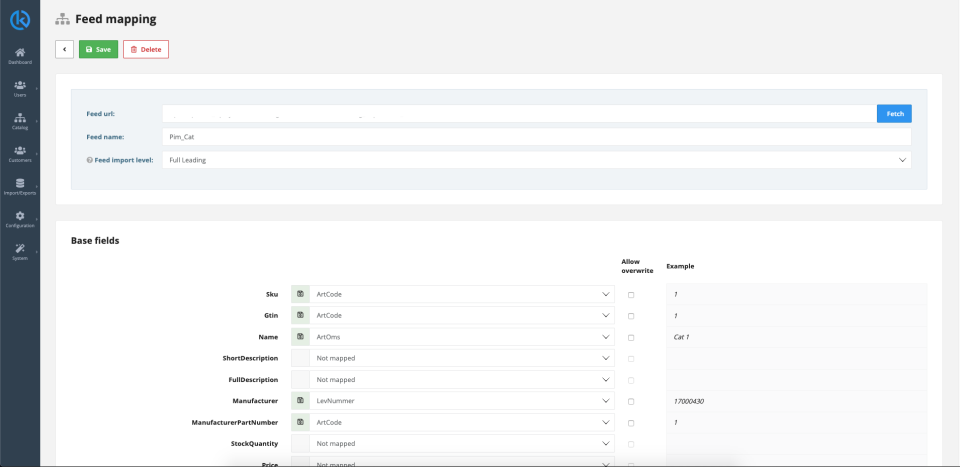Toggle Allow overwrite for FullDescription
Viewport: 960px width, 467px height.
click(631, 381)
